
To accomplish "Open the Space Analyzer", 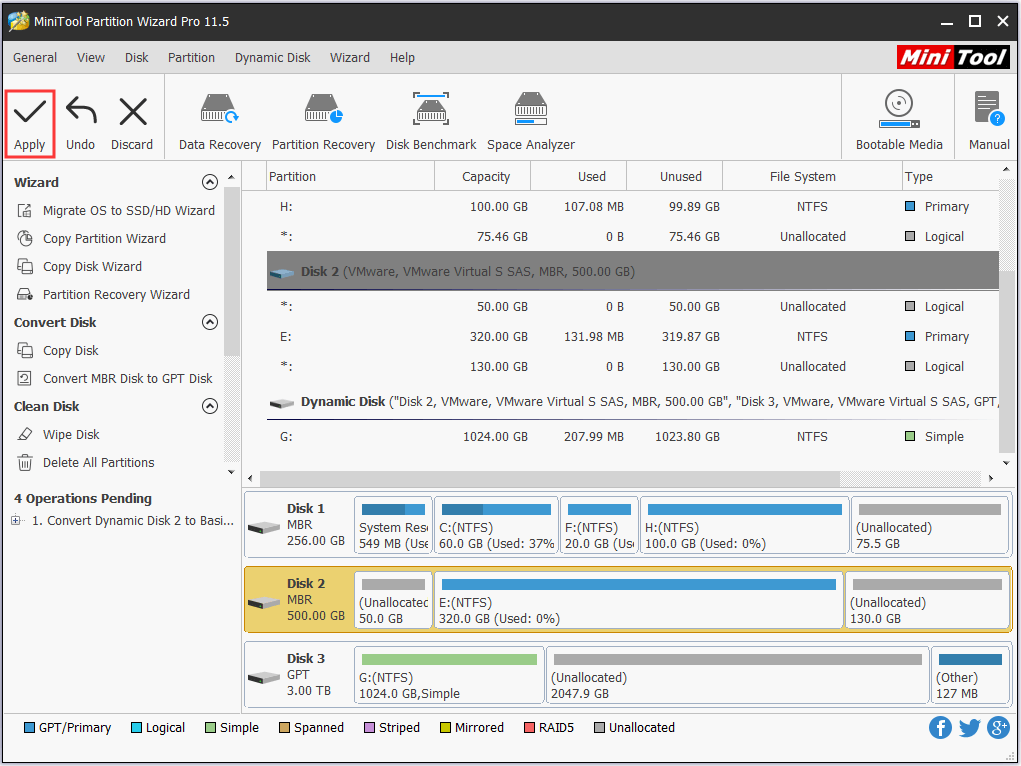I will [531, 122].
